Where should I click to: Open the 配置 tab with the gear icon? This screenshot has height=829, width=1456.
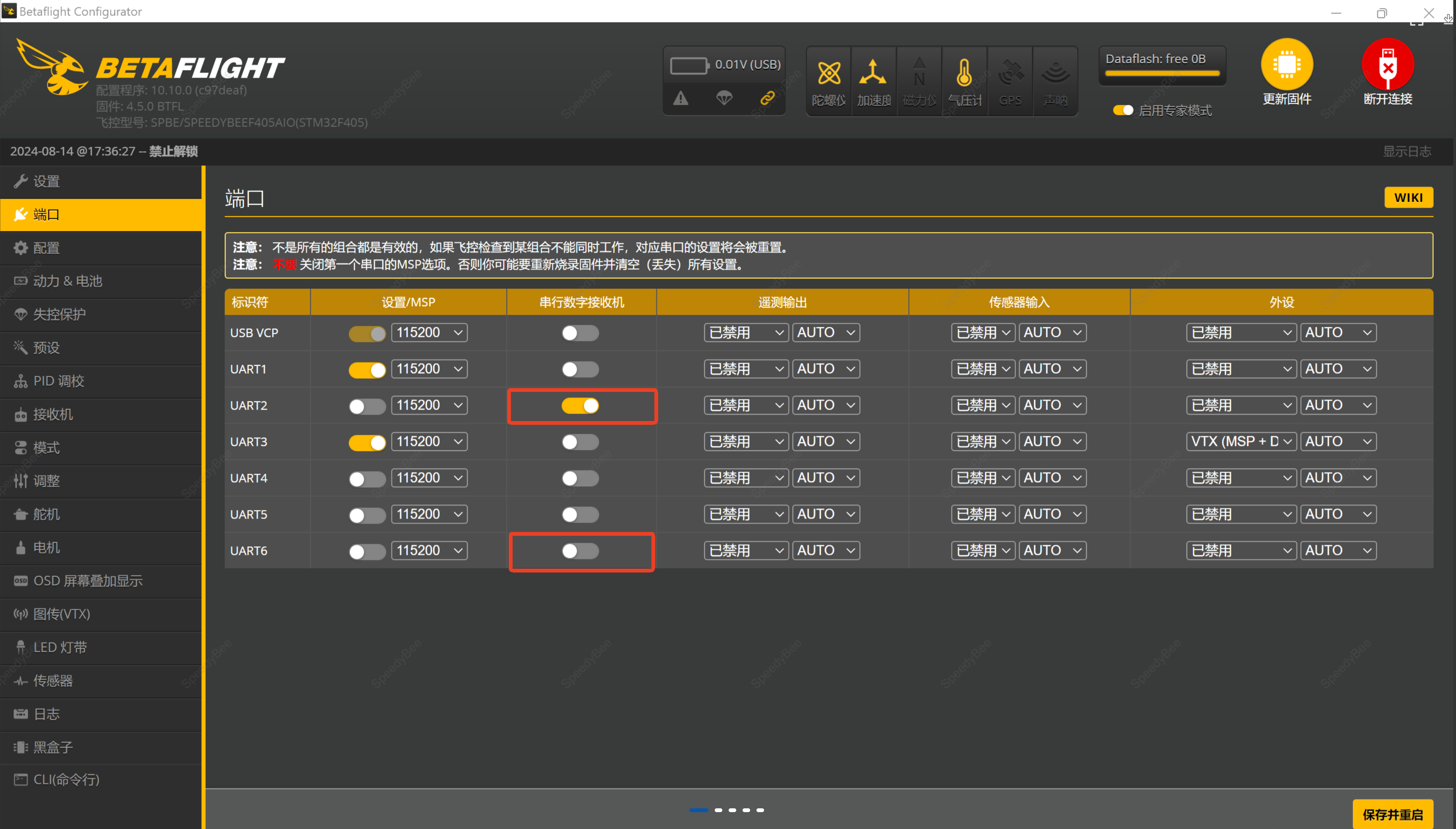[101, 248]
